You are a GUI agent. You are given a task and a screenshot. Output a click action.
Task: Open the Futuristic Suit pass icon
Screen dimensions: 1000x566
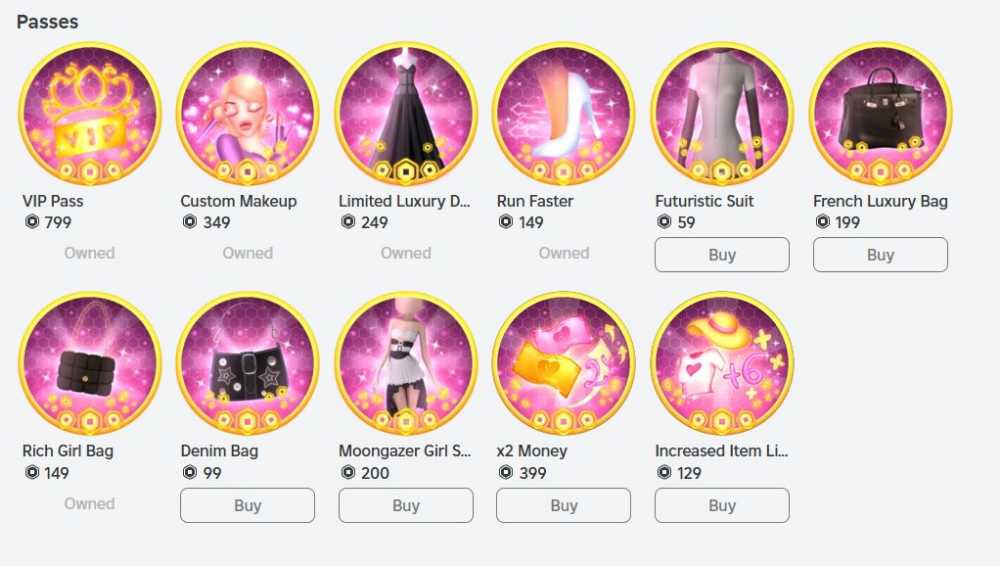[x=722, y=114]
